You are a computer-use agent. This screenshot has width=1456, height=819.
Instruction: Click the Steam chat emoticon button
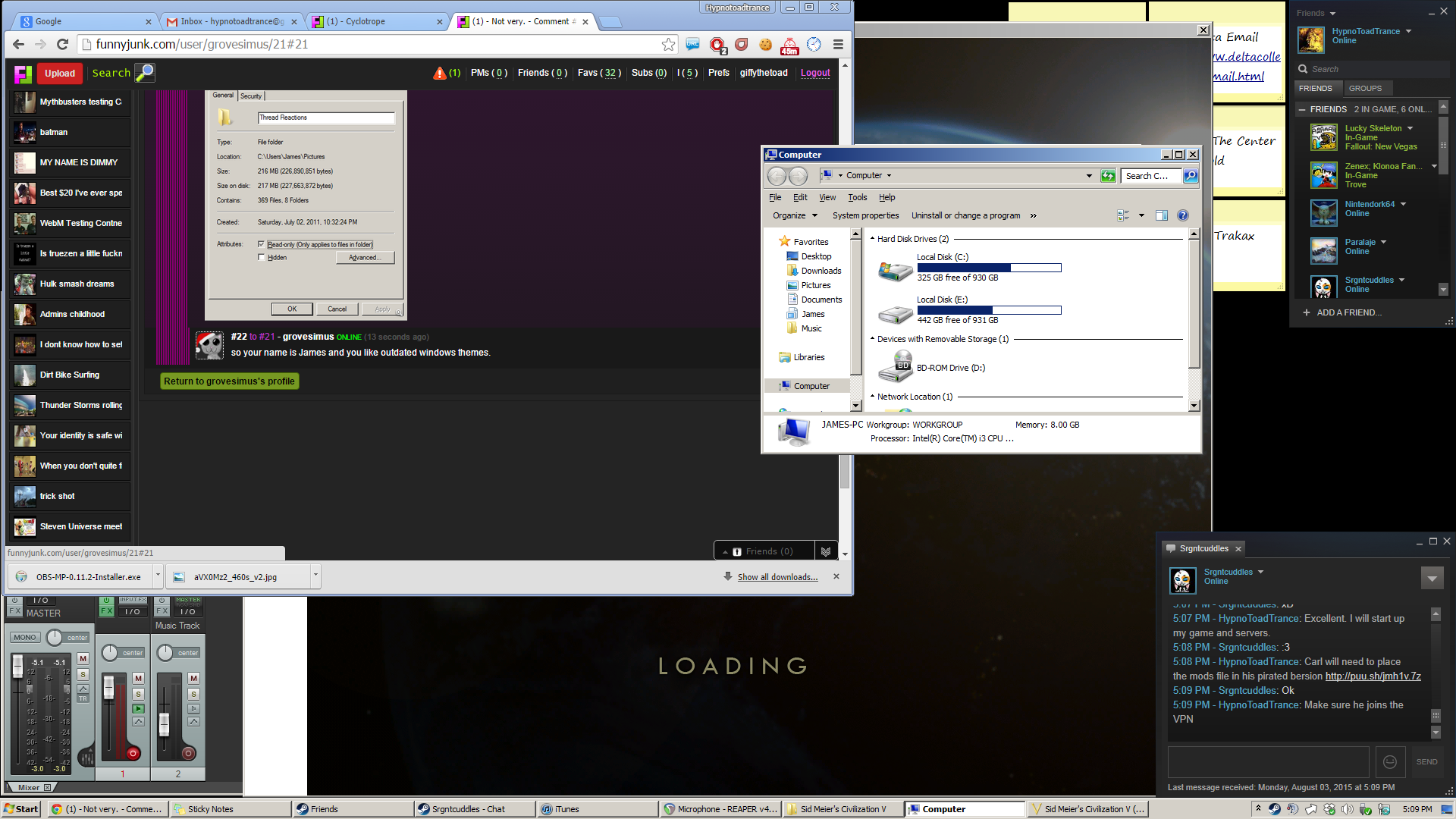click(x=1389, y=761)
